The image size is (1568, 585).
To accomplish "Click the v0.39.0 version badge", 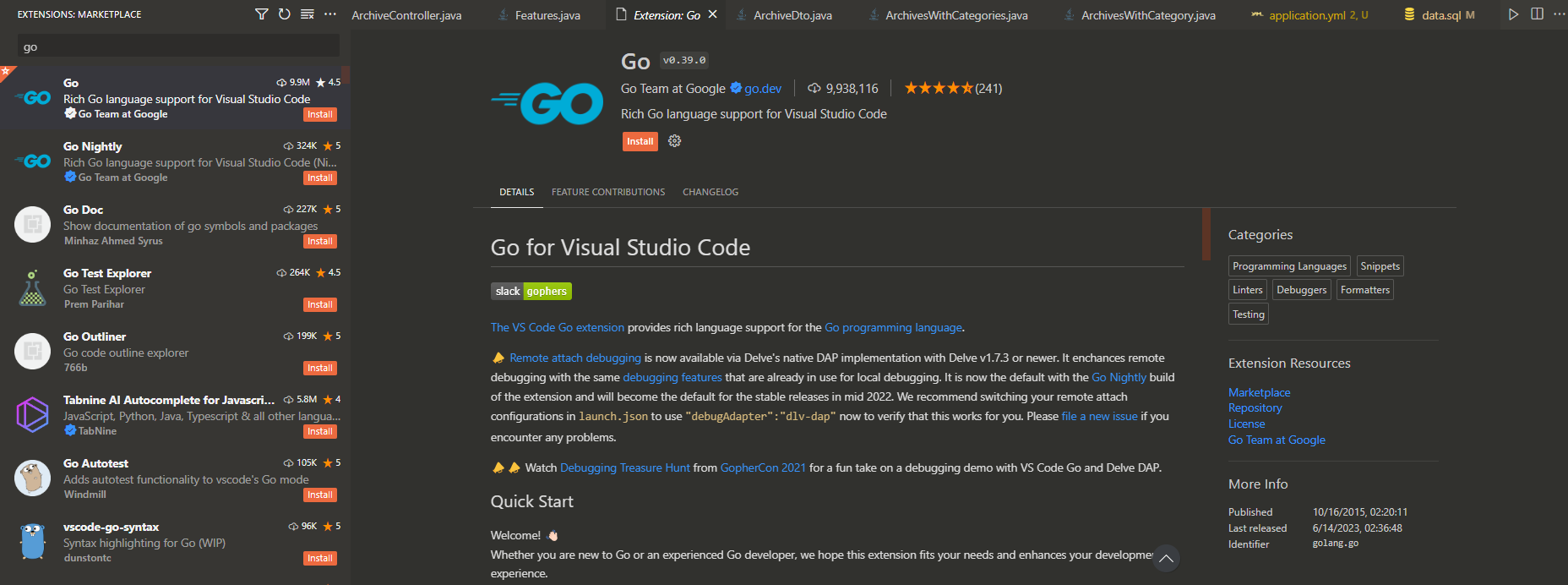I will coord(684,61).
